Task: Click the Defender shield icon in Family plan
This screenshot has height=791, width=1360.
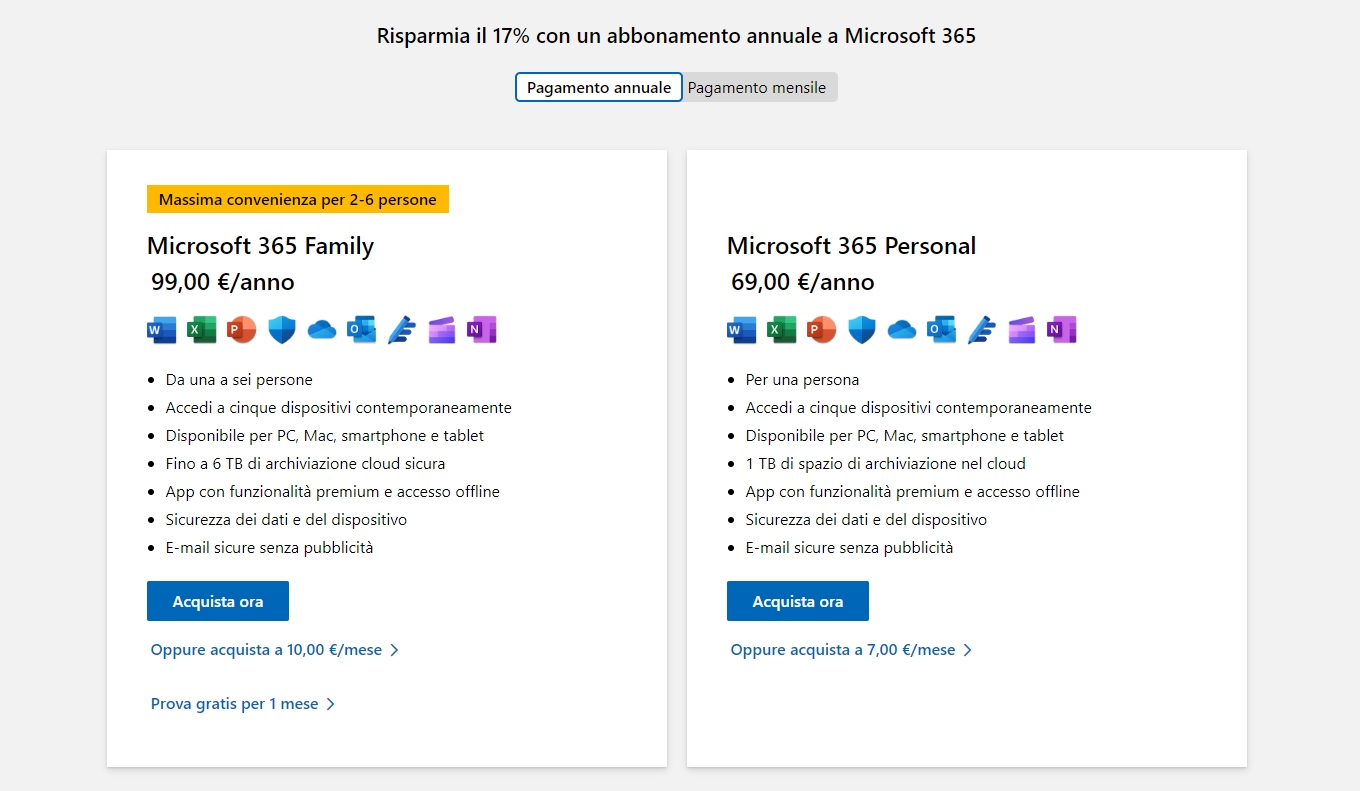Action: [x=282, y=330]
